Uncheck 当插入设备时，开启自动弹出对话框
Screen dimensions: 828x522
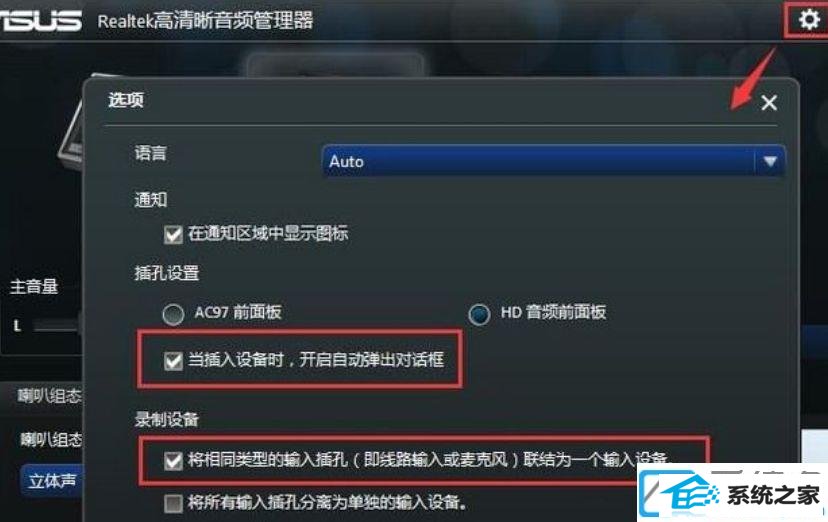tap(173, 361)
